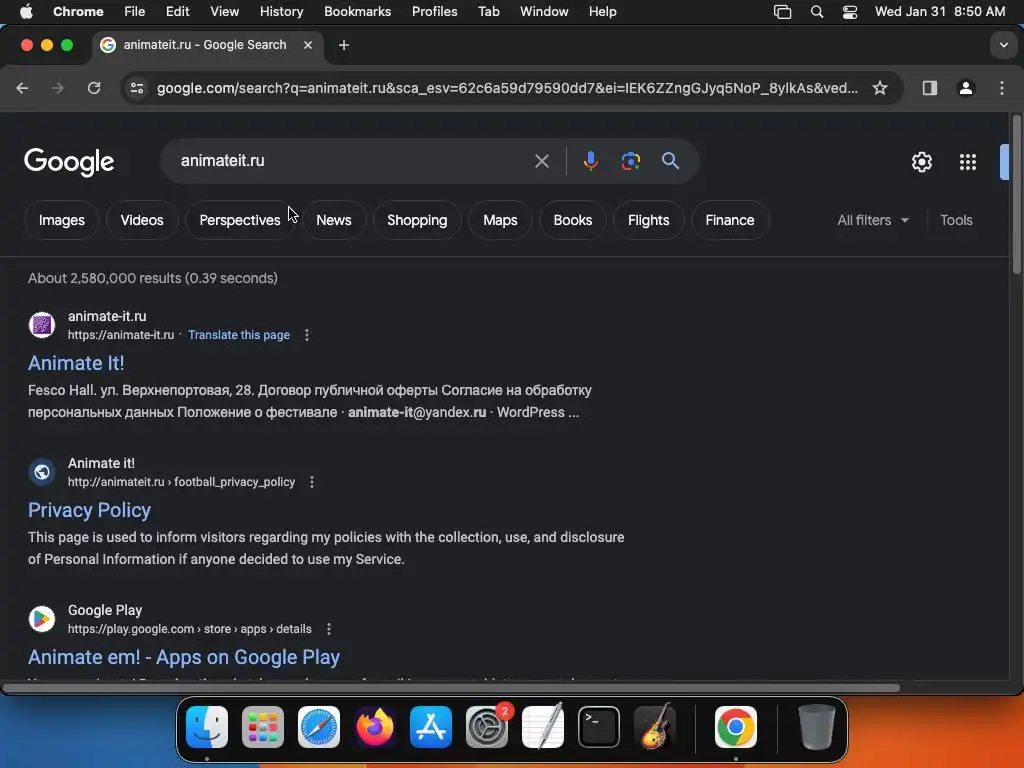This screenshot has width=1024, height=768.
Task: Open the Chrome profile avatar icon
Action: 966,88
